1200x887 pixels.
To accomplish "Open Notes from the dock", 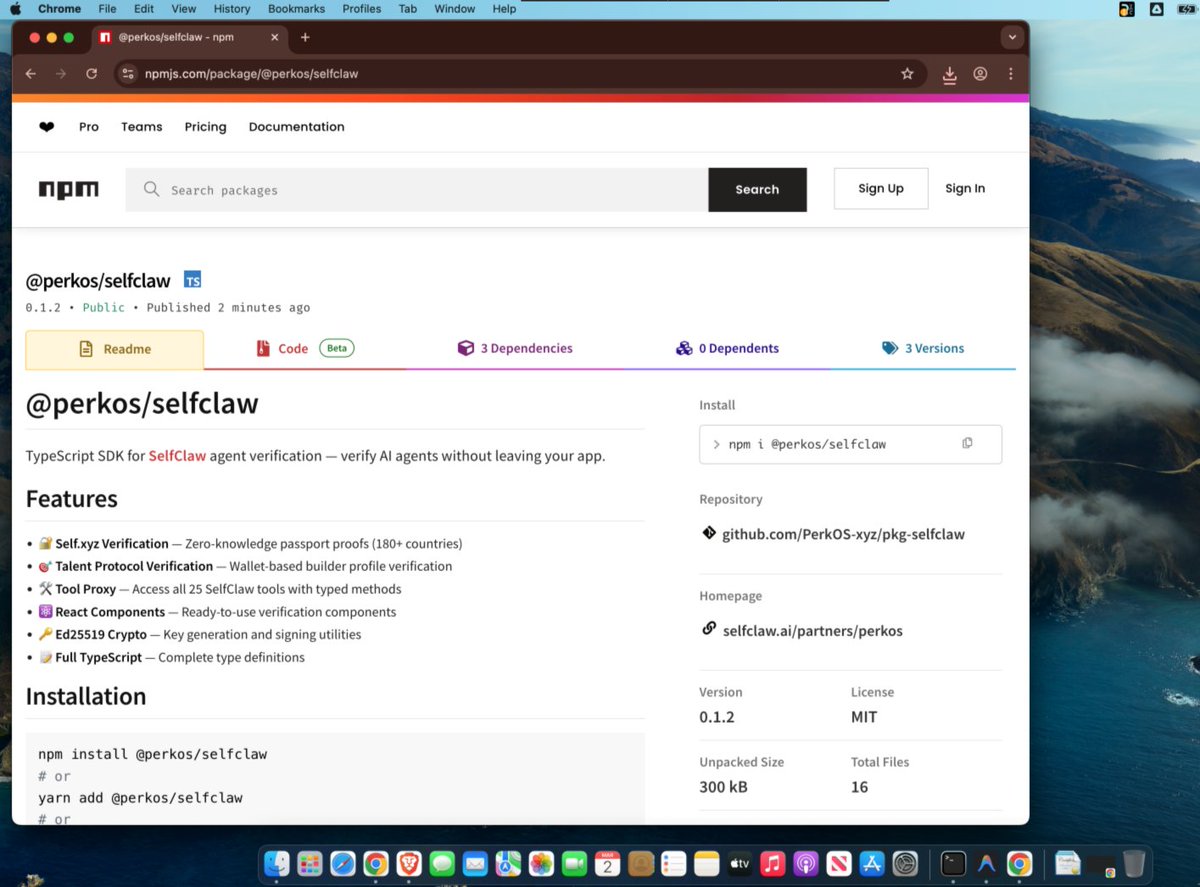I will pyautogui.click(x=706, y=863).
